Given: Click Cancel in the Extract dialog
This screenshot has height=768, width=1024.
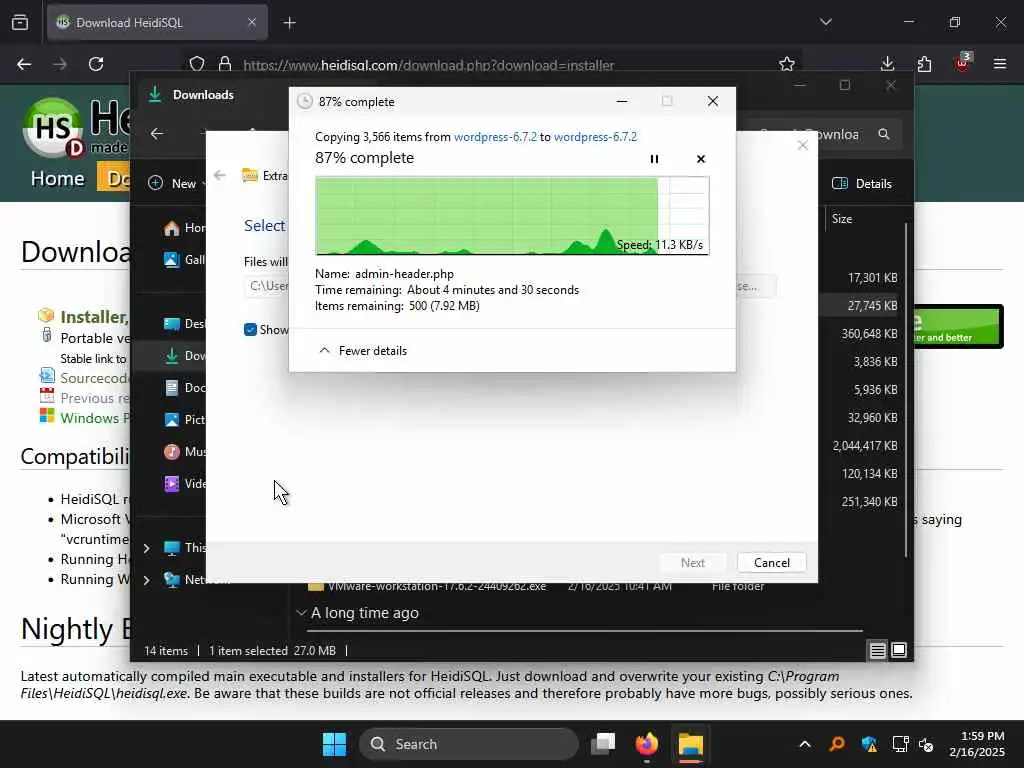Looking at the screenshot, I should (x=771, y=562).
